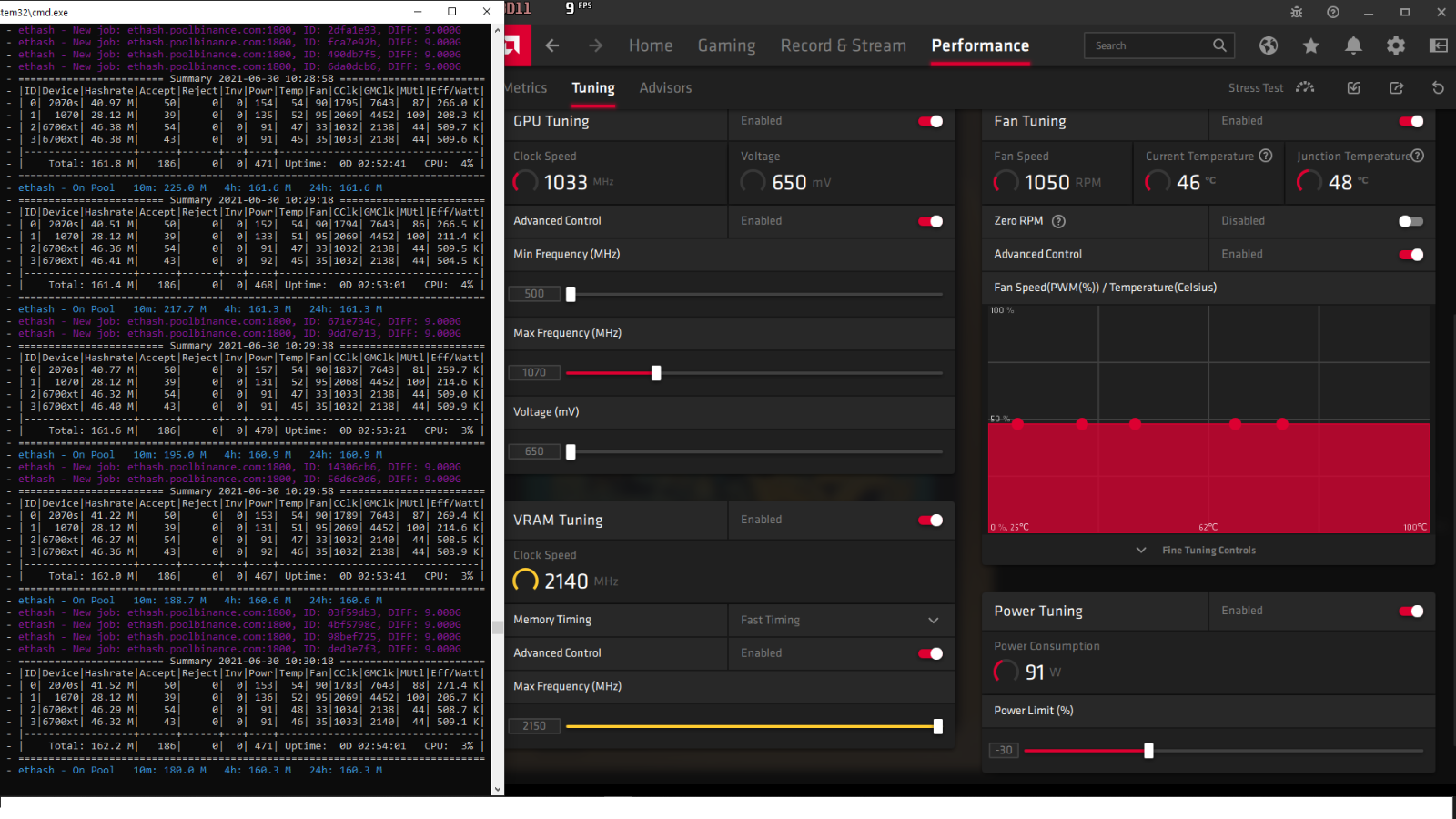
Task: Open the help question mark in title bar
Action: [1332, 12]
